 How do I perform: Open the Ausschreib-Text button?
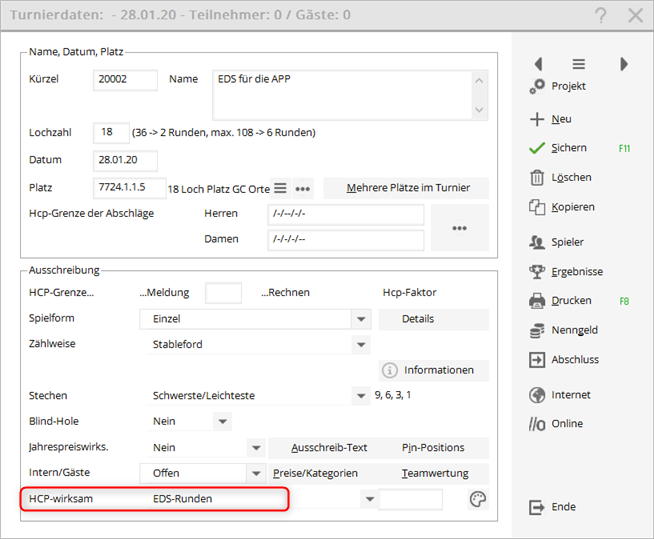330,448
